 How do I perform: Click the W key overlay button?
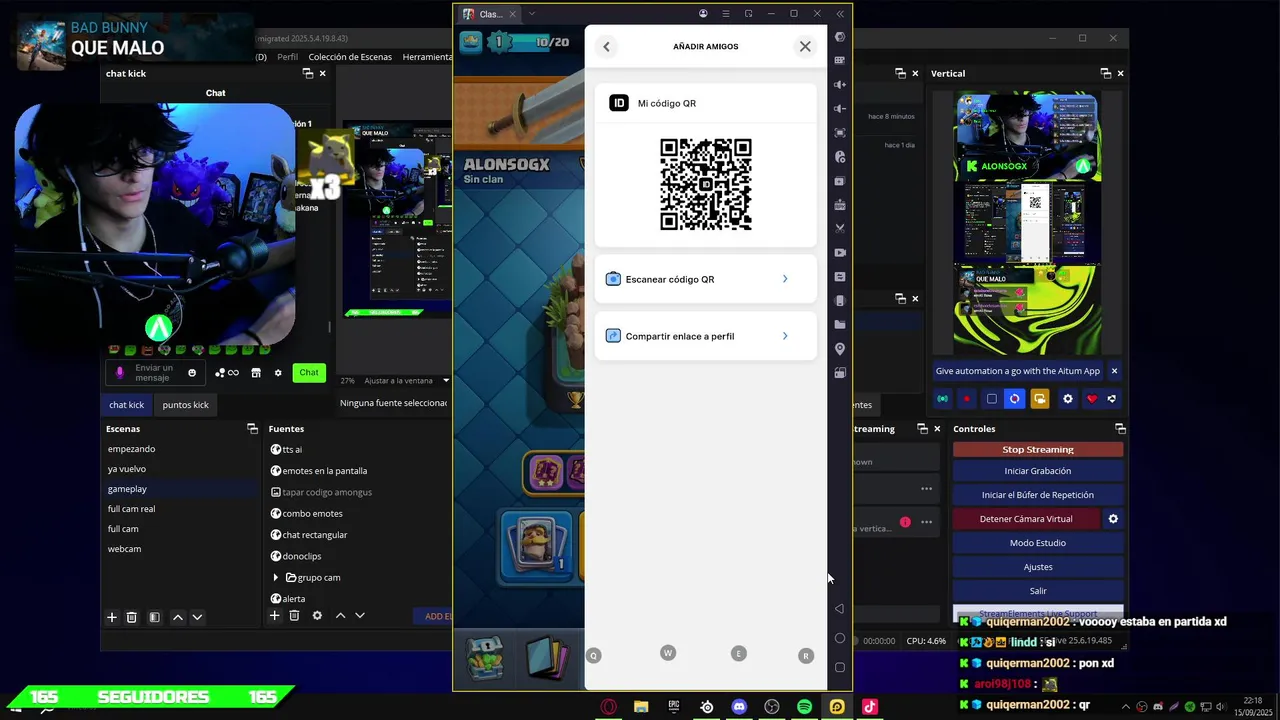pyautogui.click(x=668, y=653)
